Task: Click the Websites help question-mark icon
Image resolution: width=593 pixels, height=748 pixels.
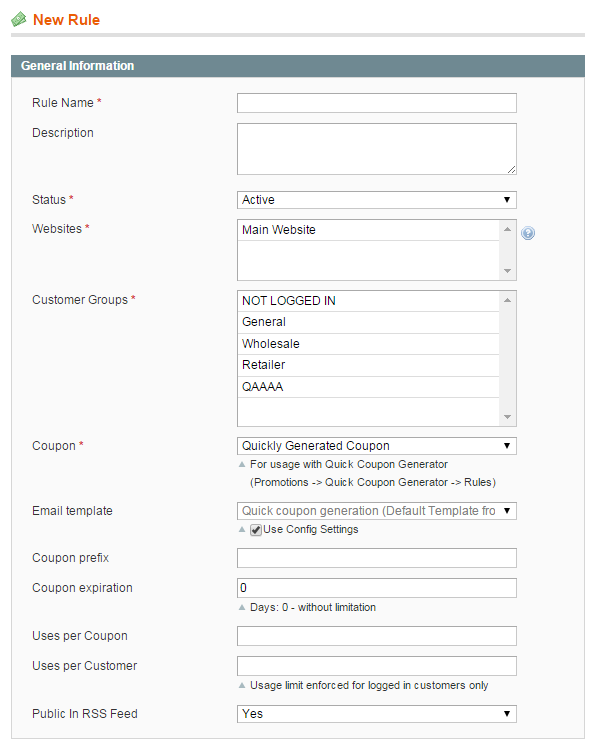Action: 528,233
